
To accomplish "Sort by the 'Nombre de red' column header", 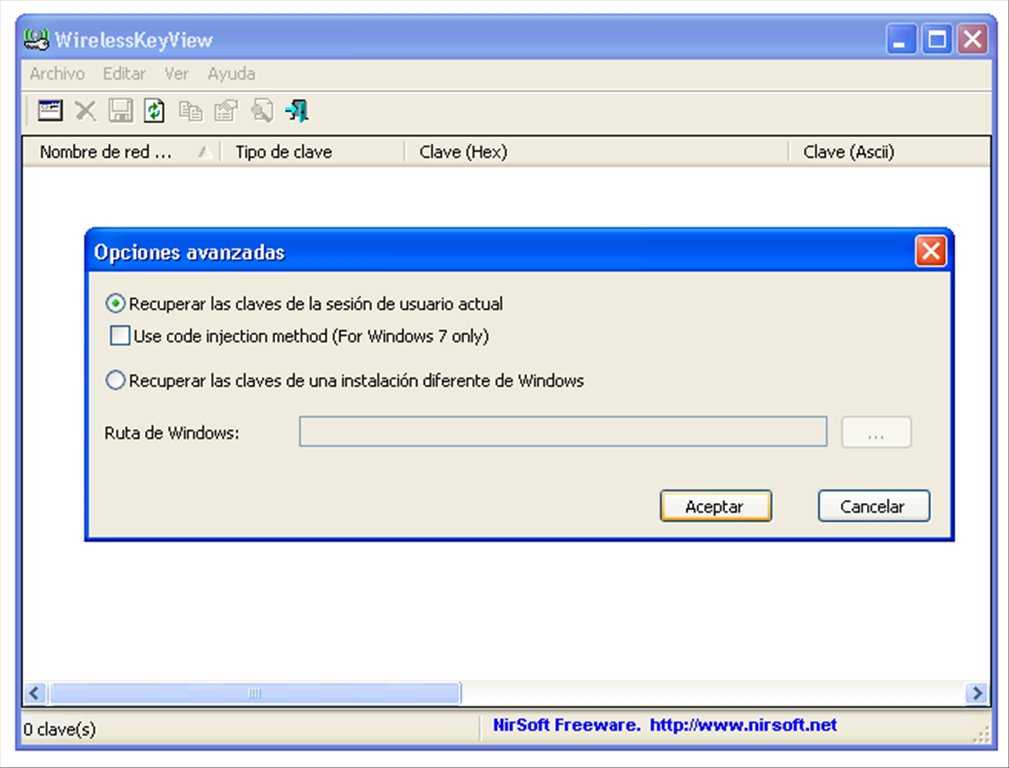I will click(105, 152).
